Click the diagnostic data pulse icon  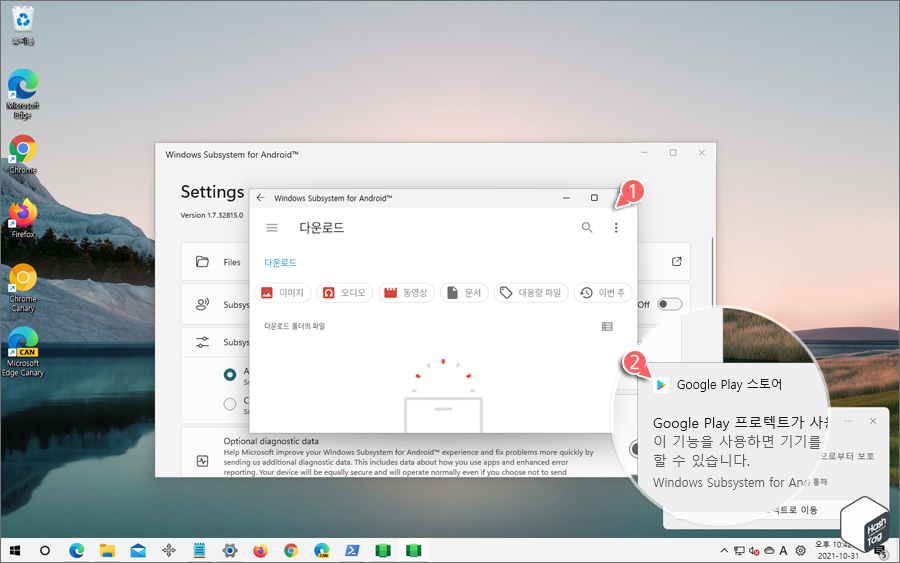click(x=202, y=461)
